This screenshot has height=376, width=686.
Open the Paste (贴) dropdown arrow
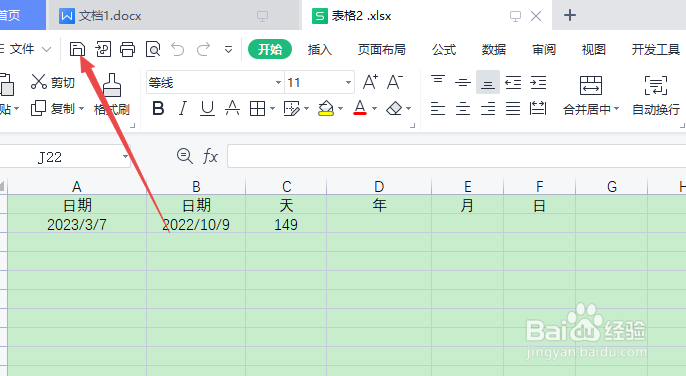tap(17, 109)
